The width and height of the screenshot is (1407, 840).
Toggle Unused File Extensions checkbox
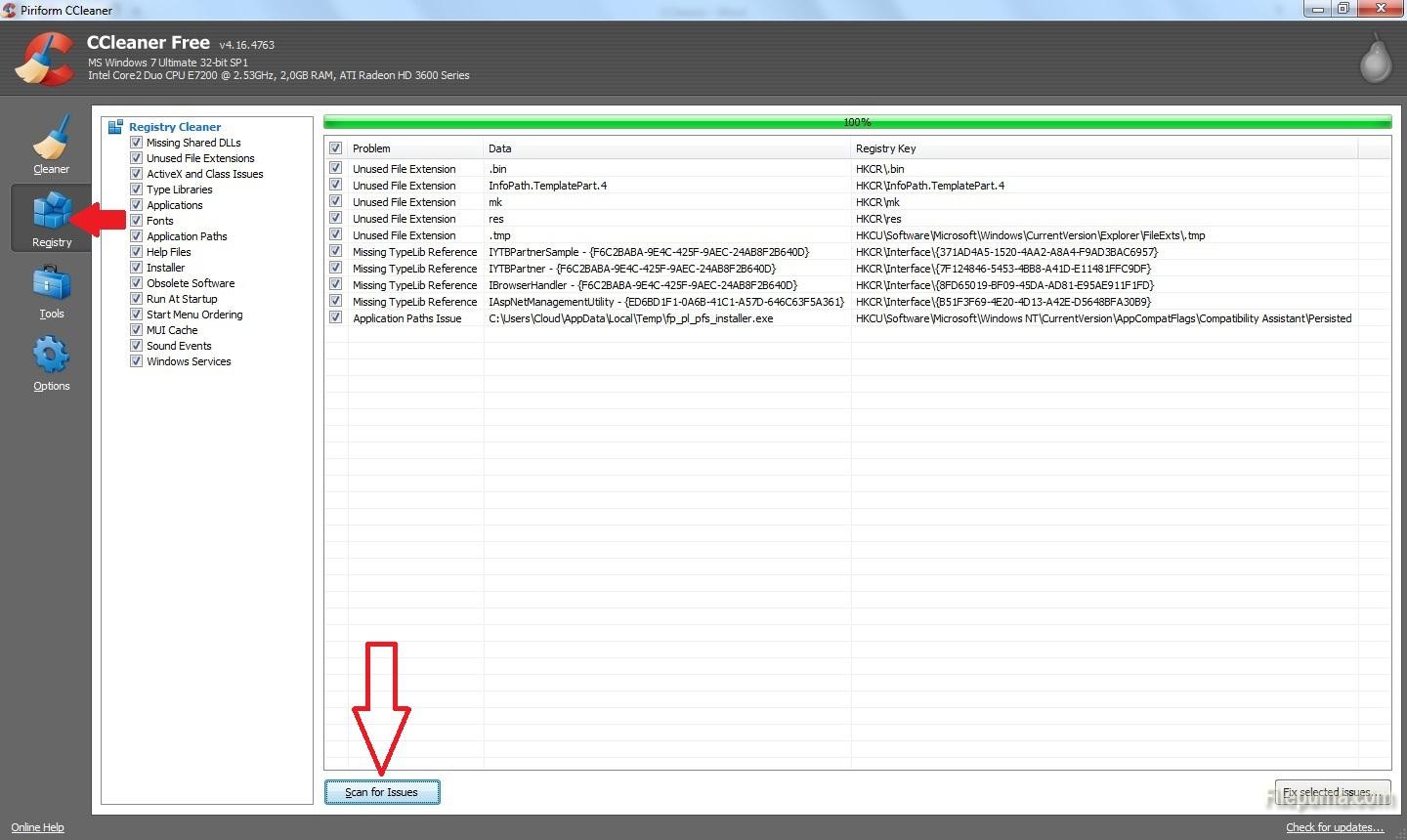(x=137, y=158)
